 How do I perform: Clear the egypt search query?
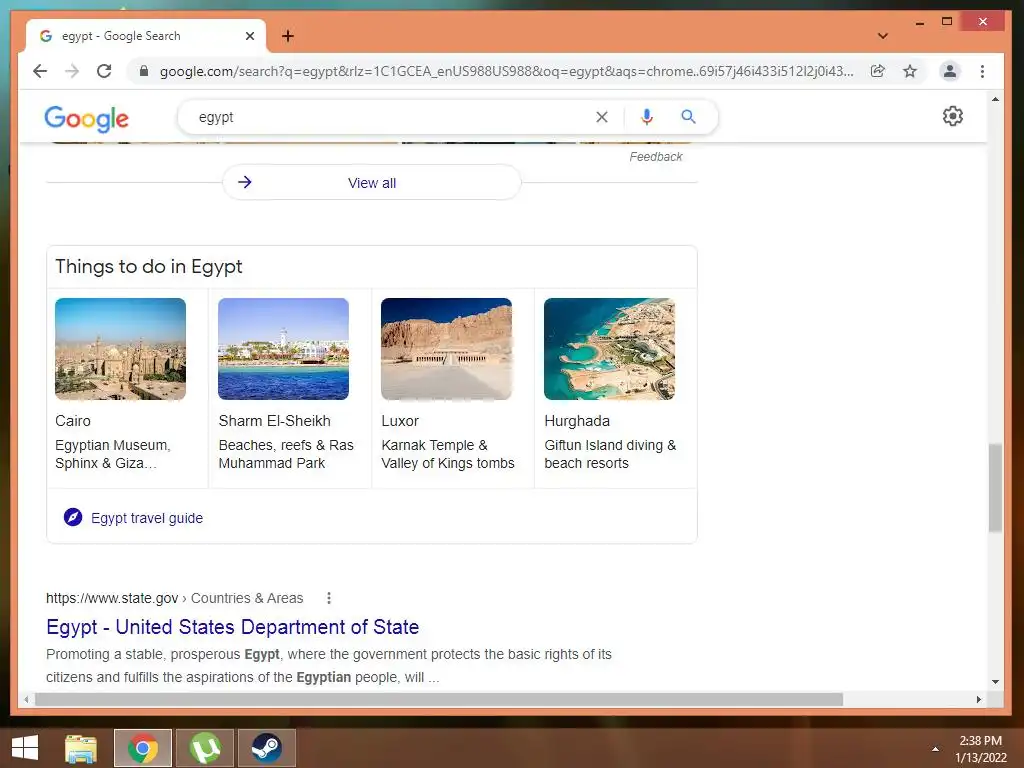tap(601, 117)
